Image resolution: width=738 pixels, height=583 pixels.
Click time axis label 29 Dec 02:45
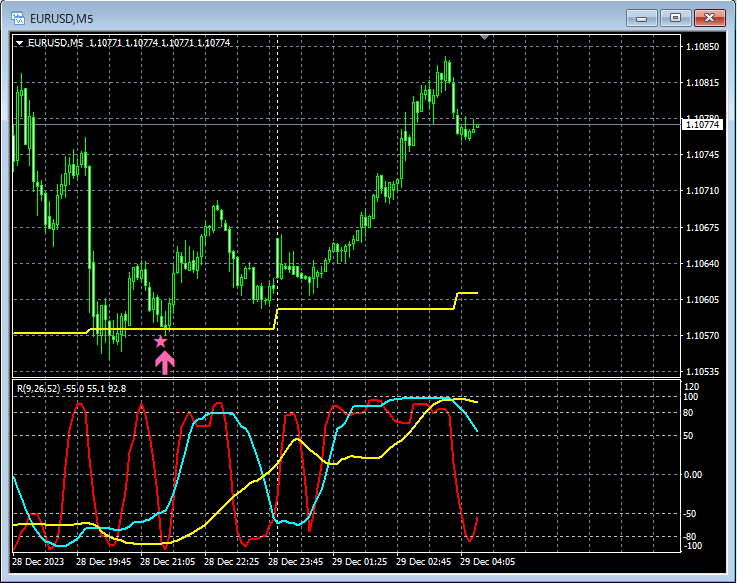(424, 562)
